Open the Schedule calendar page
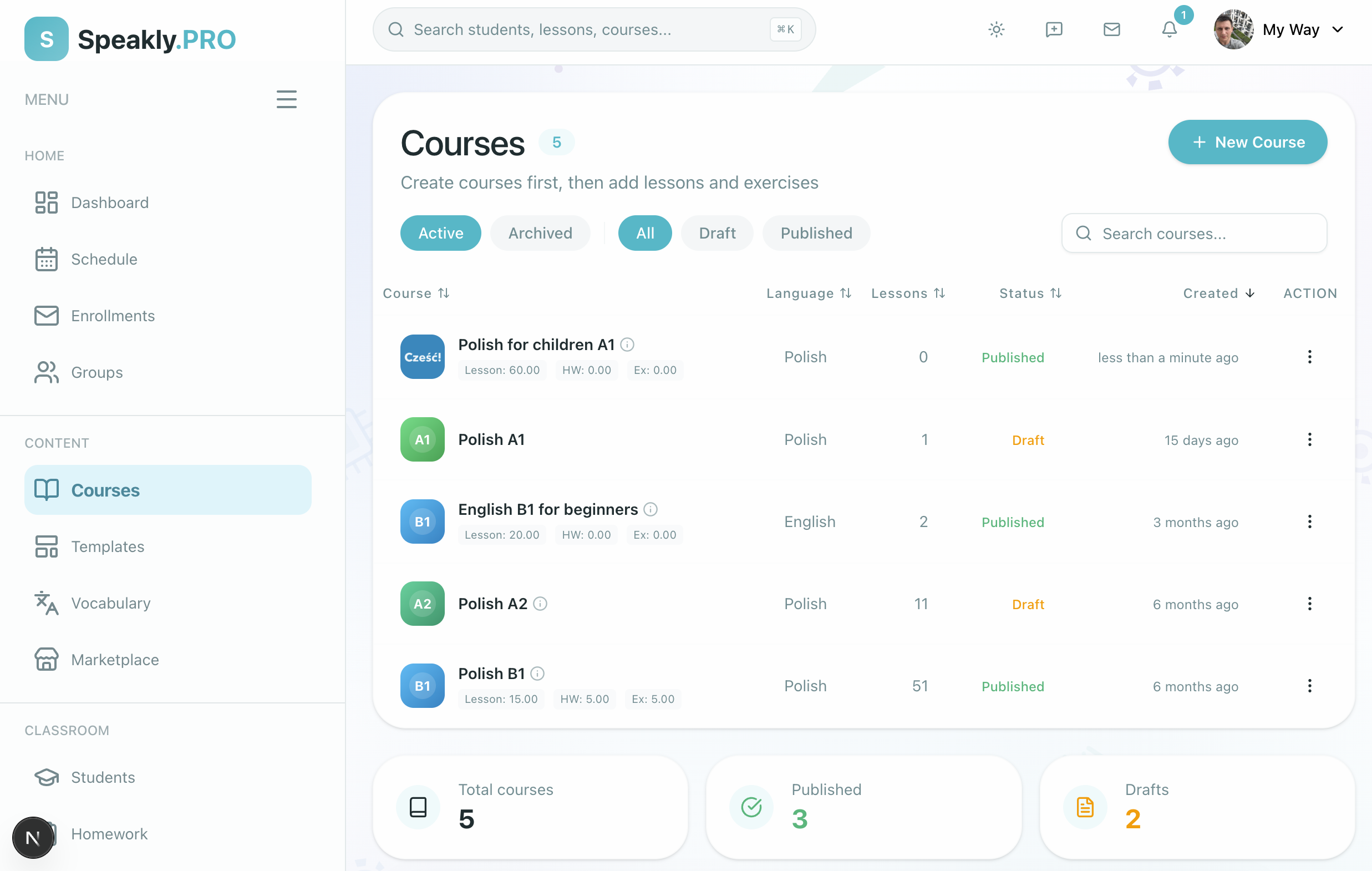Screen dimensions: 1372x871 [104, 260]
